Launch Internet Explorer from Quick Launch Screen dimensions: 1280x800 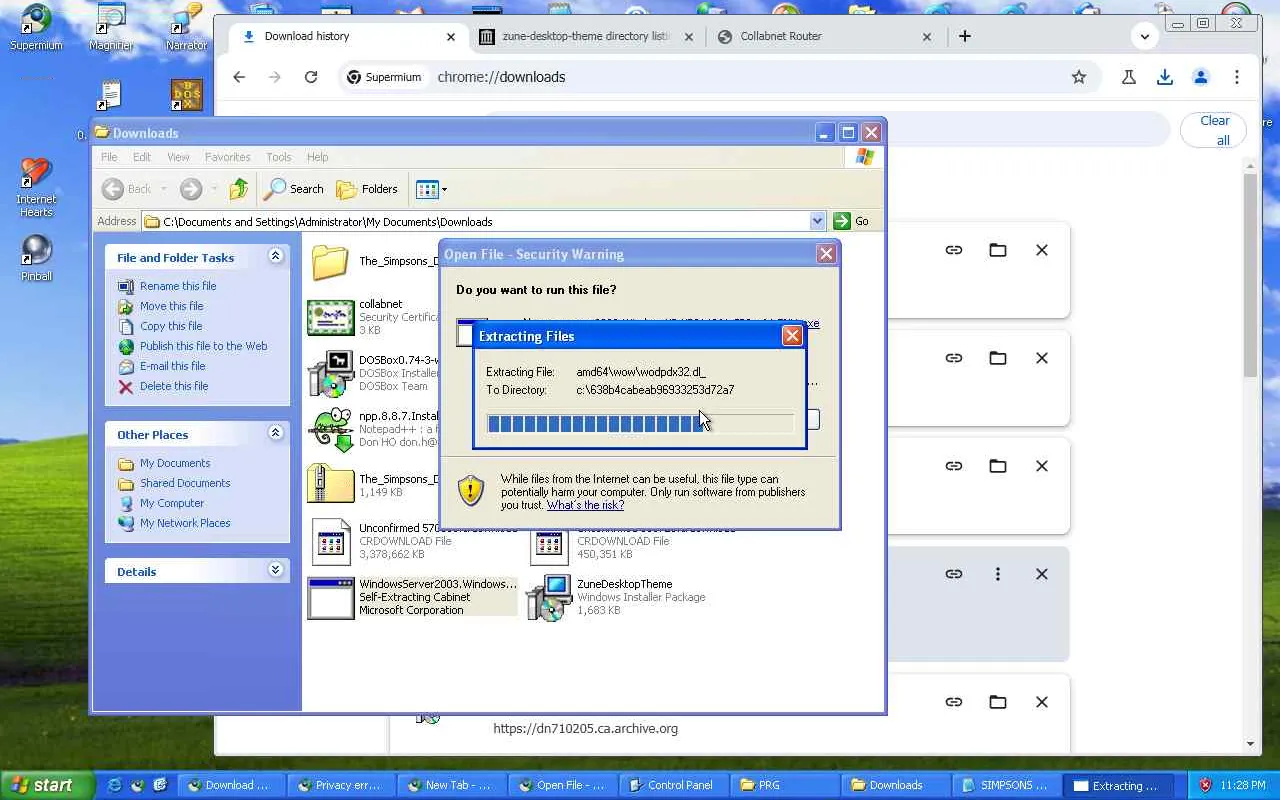point(113,785)
